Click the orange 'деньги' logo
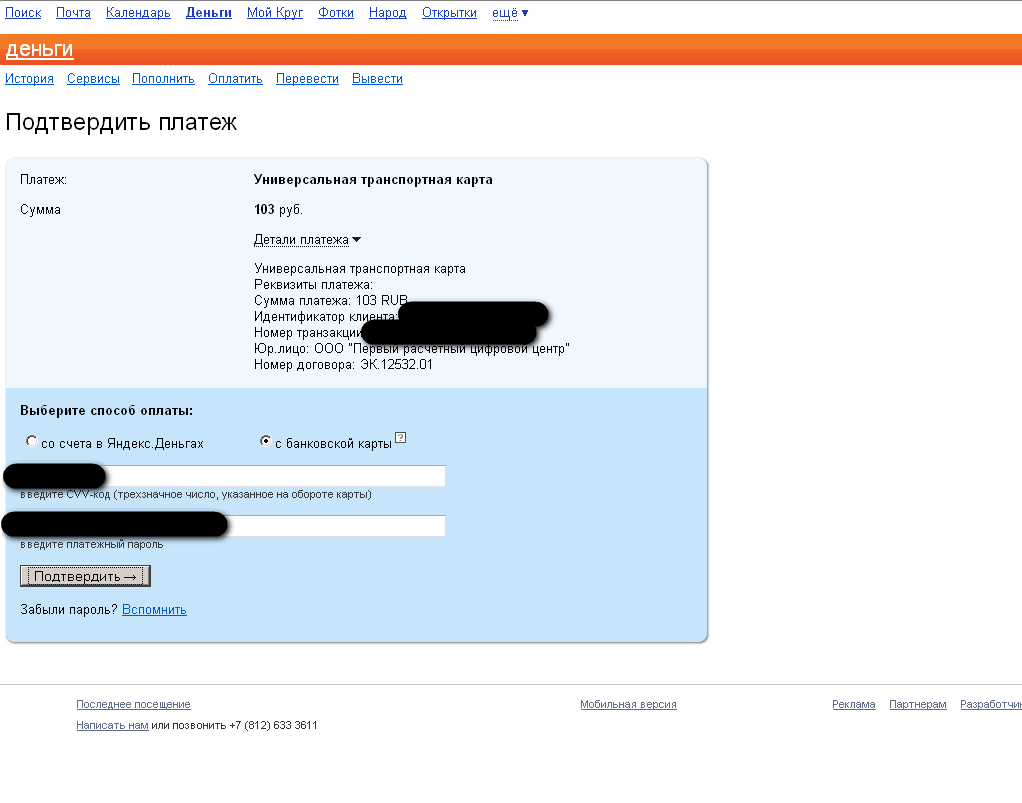The height and width of the screenshot is (803, 1022). point(39,50)
